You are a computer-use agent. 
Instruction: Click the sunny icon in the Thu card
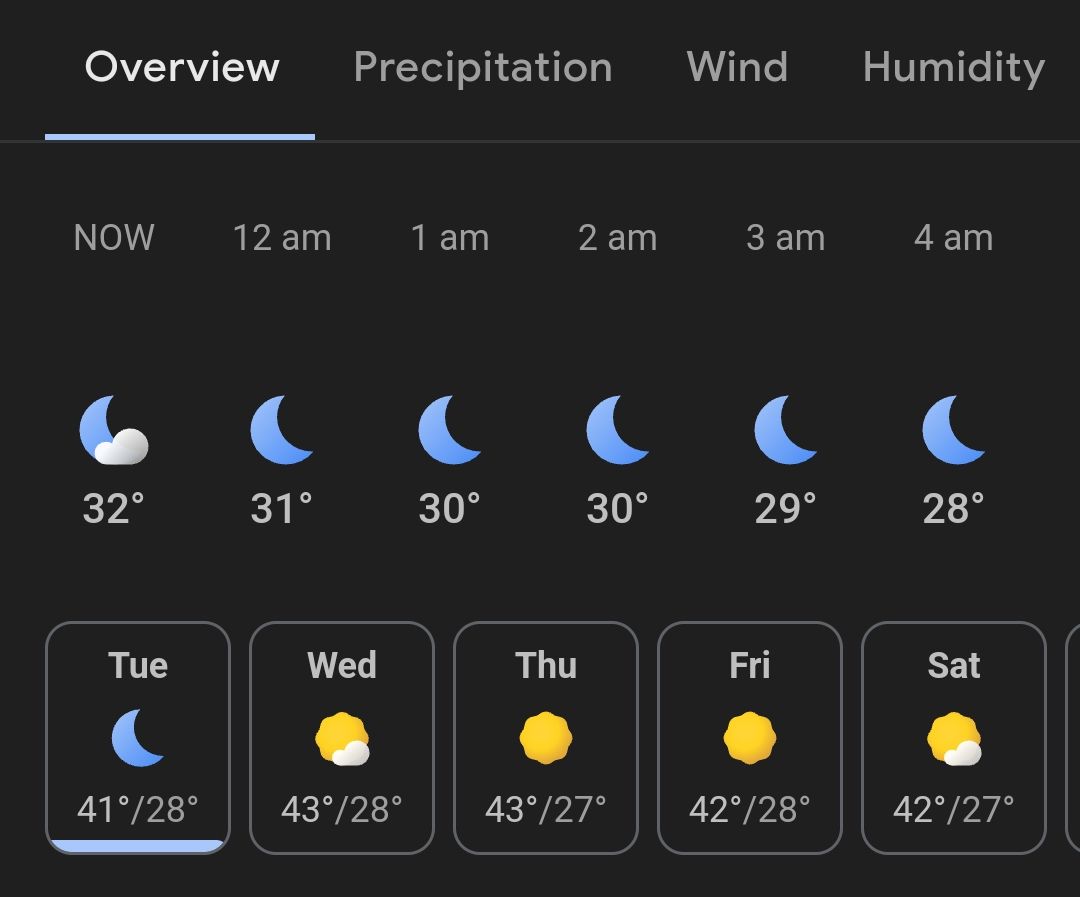(x=546, y=738)
